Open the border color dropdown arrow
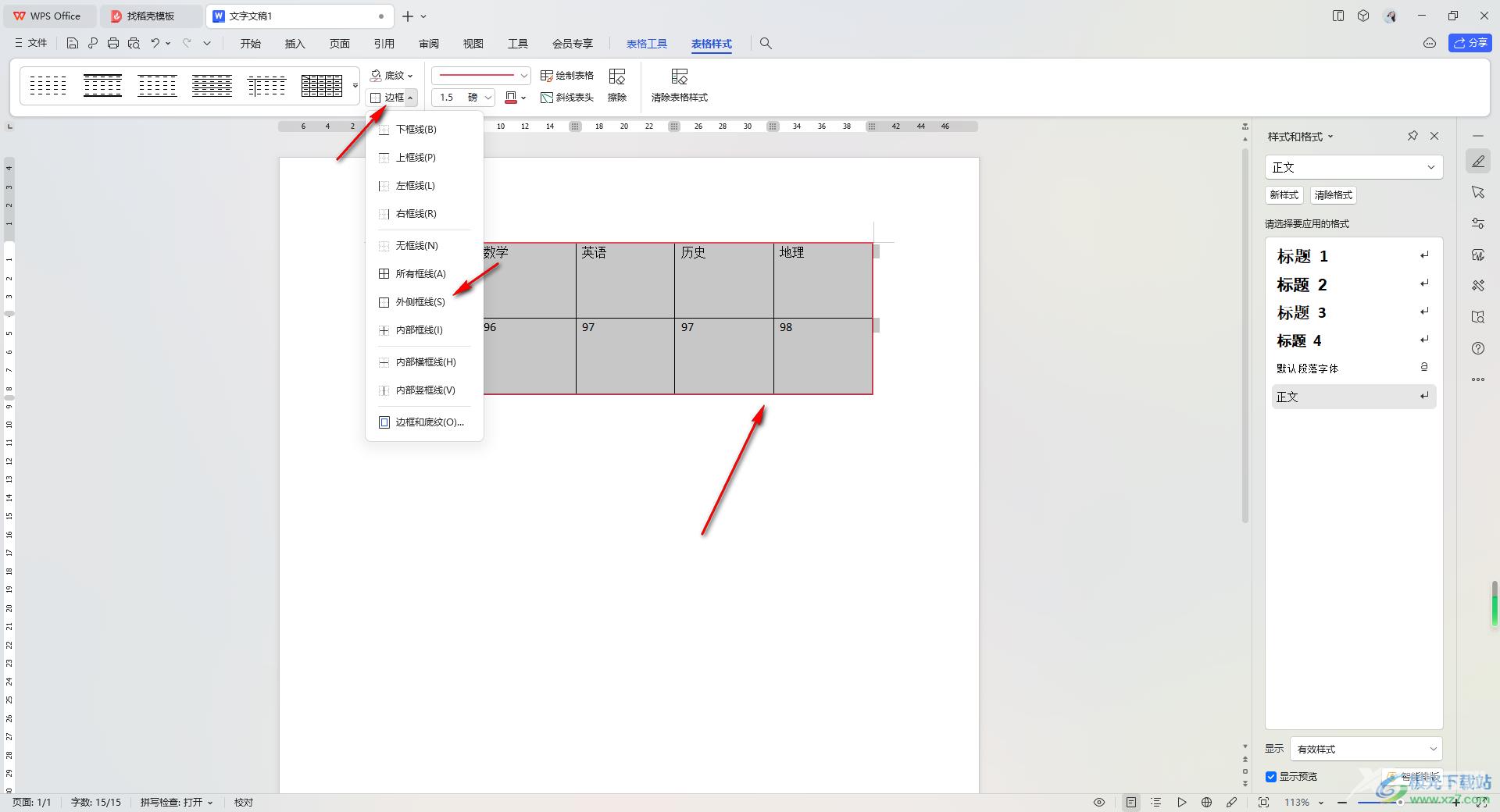 pyautogui.click(x=524, y=98)
